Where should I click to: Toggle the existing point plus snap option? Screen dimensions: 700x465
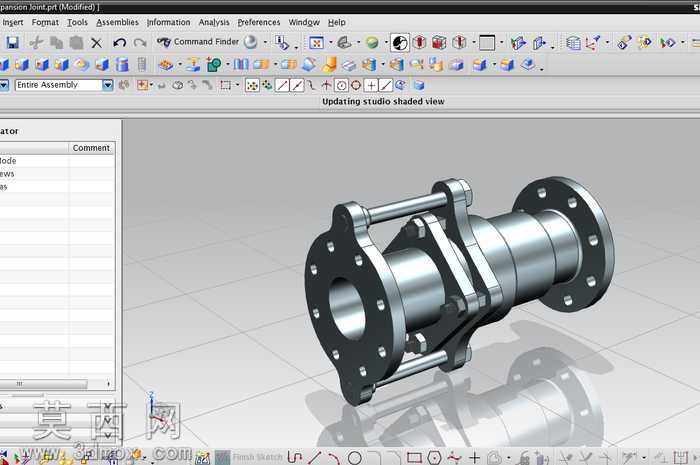(371, 85)
